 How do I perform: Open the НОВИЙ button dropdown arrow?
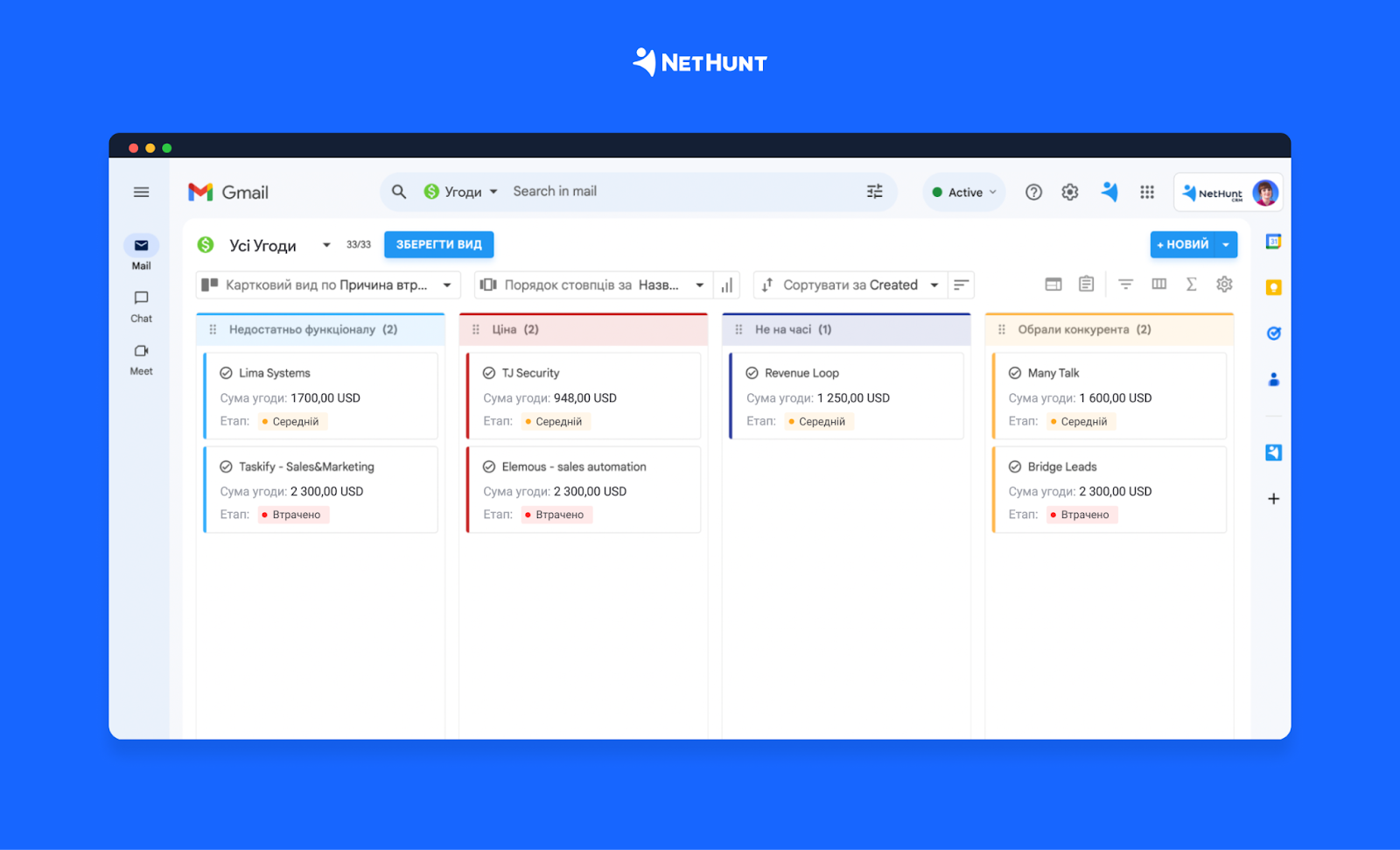pyautogui.click(x=1226, y=245)
